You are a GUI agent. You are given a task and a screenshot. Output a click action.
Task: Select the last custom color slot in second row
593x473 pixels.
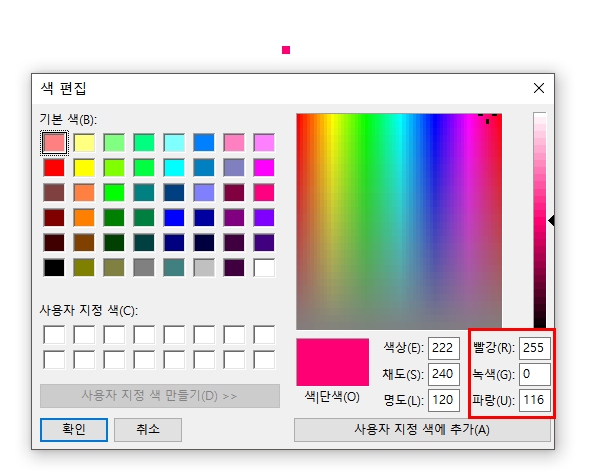pyautogui.click(x=264, y=360)
